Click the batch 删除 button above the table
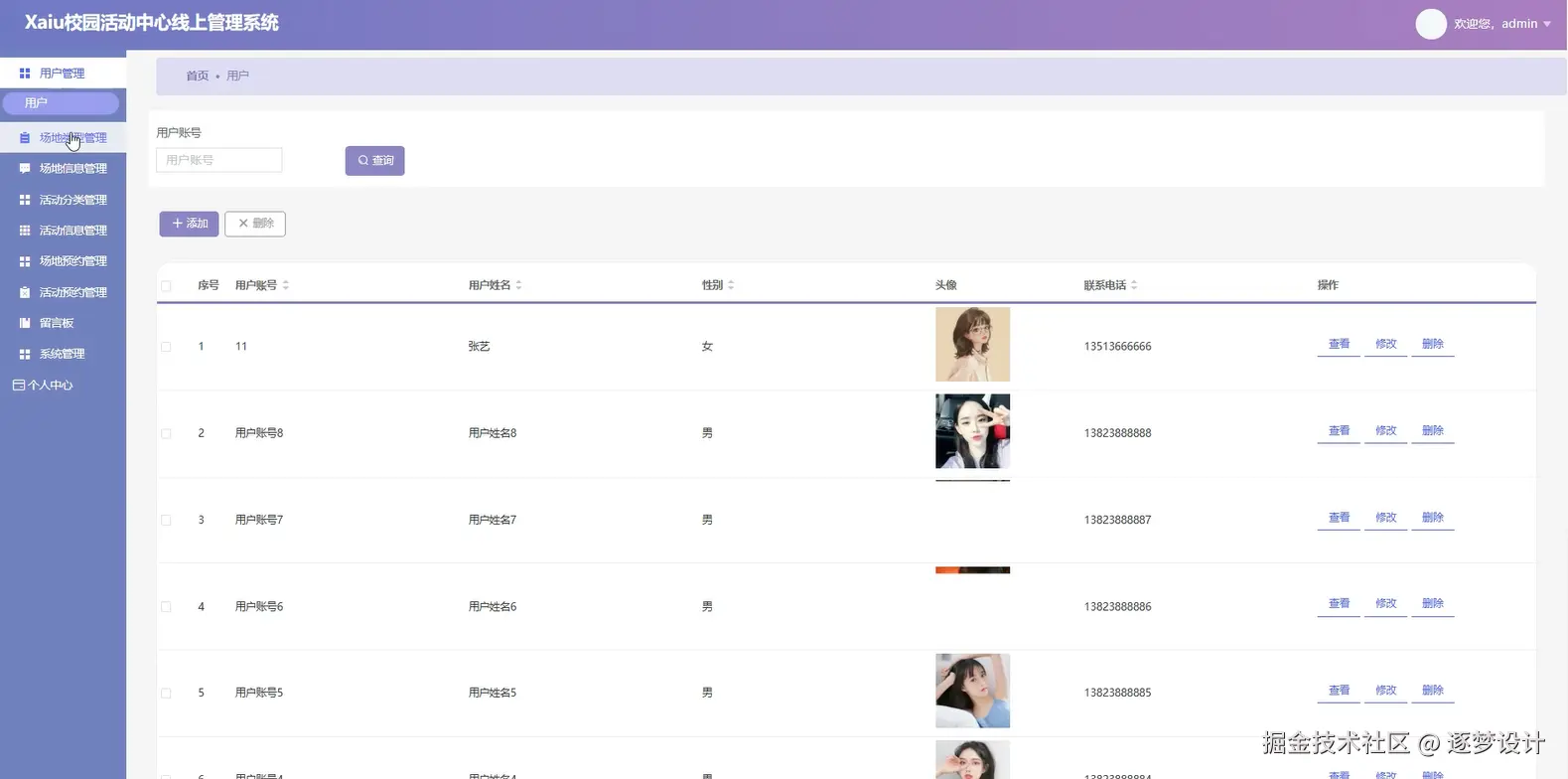 point(255,224)
